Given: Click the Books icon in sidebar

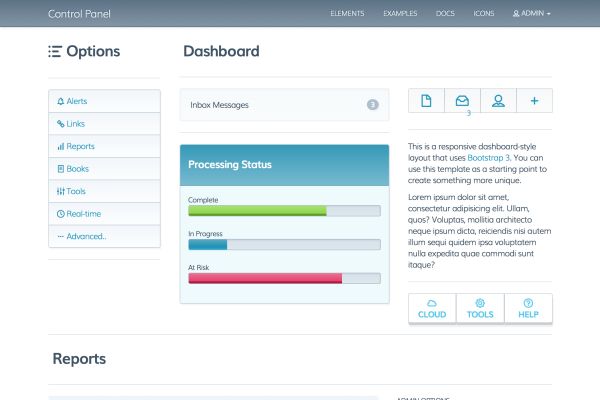Looking at the screenshot, I should tap(60, 169).
